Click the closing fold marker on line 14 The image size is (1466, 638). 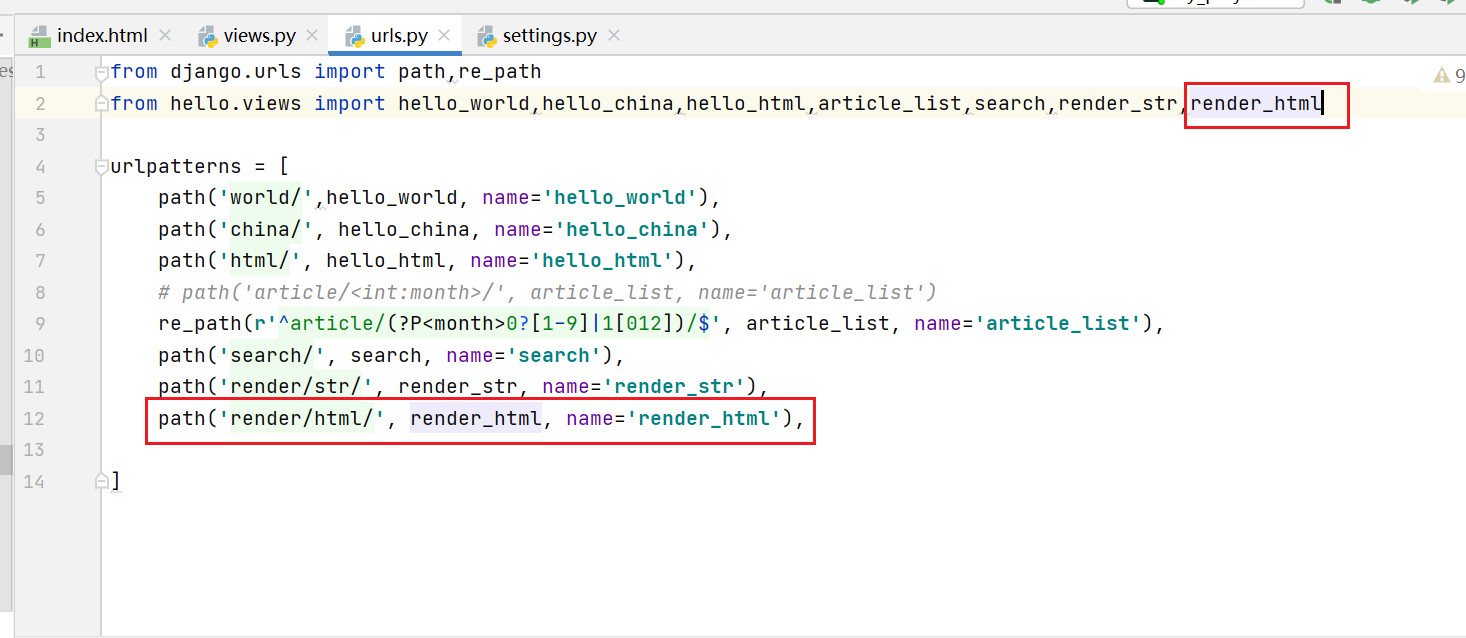pos(101,482)
